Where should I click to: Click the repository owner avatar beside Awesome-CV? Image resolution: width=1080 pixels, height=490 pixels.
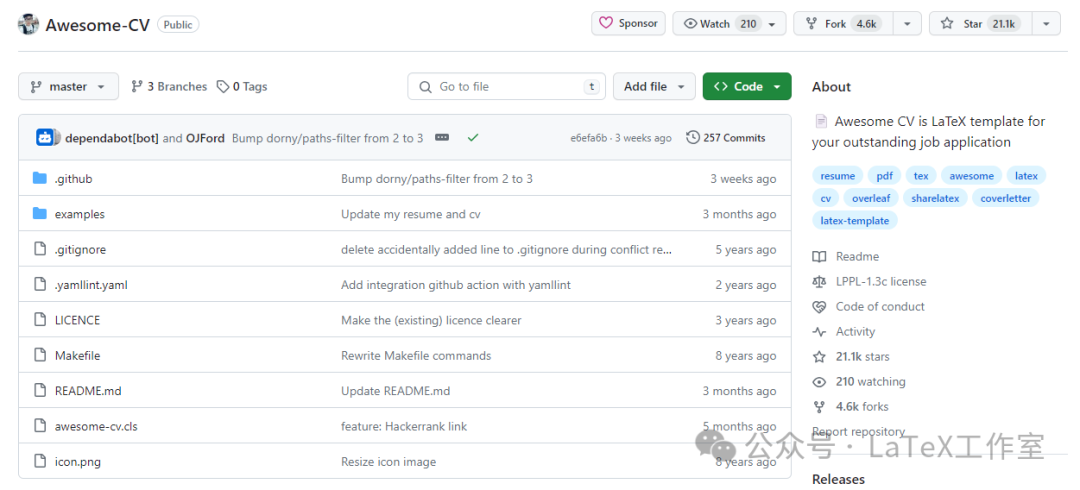coord(28,25)
